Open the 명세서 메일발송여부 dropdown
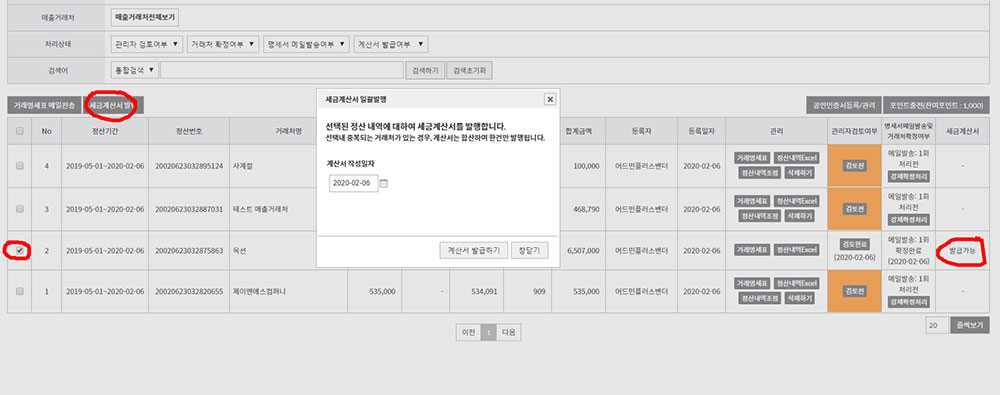This screenshot has width=1000, height=395. tap(307, 44)
